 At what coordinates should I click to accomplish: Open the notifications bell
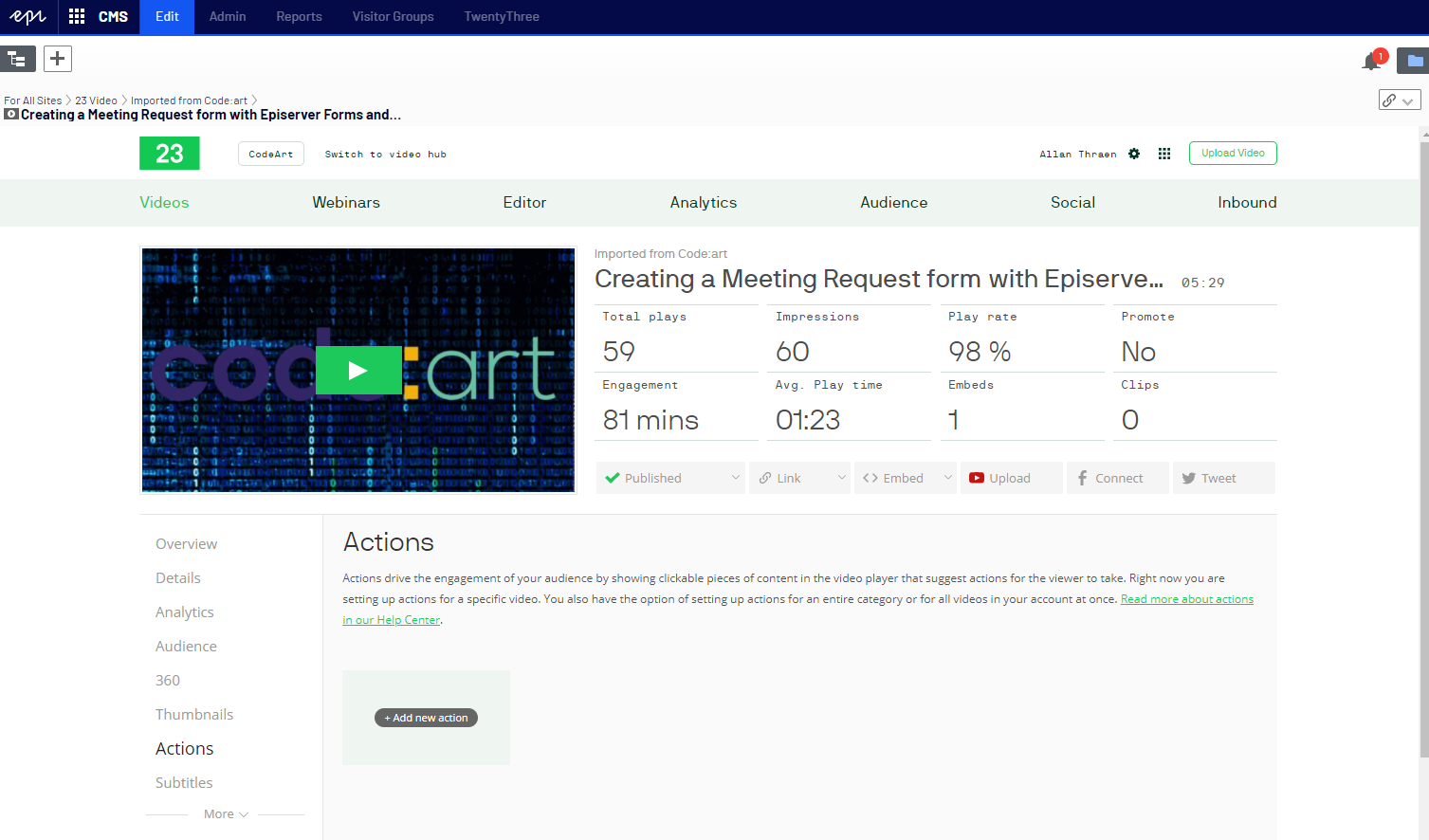point(1371,62)
